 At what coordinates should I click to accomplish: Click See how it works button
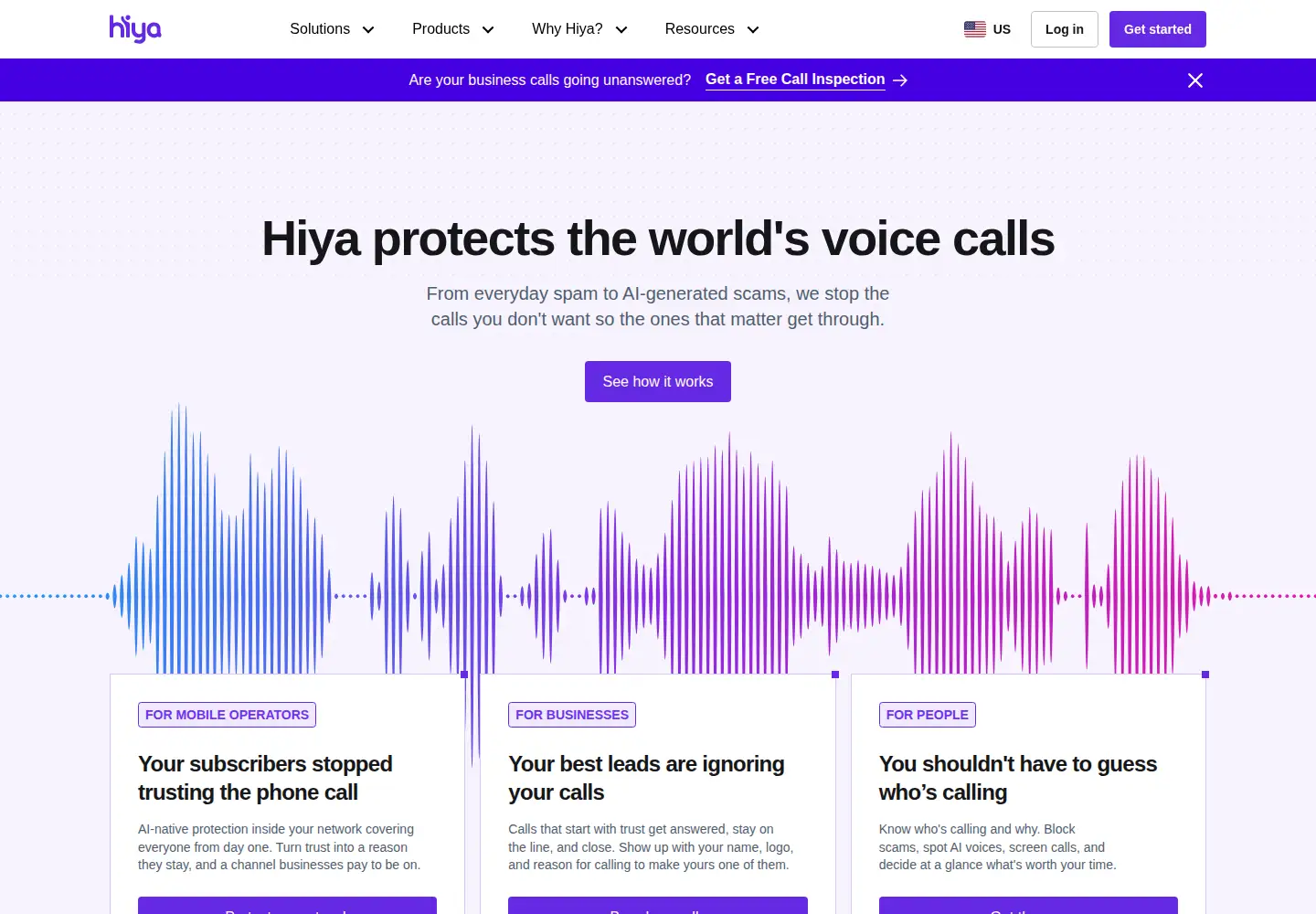click(x=658, y=381)
